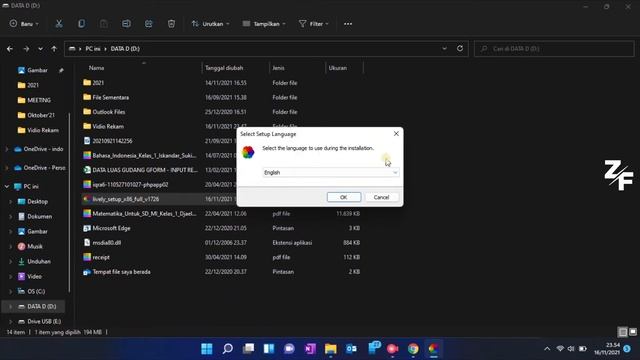This screenshot has height=360, width=640.
Task: Show hidden system tray icons
Action: [x=547, y=349]
